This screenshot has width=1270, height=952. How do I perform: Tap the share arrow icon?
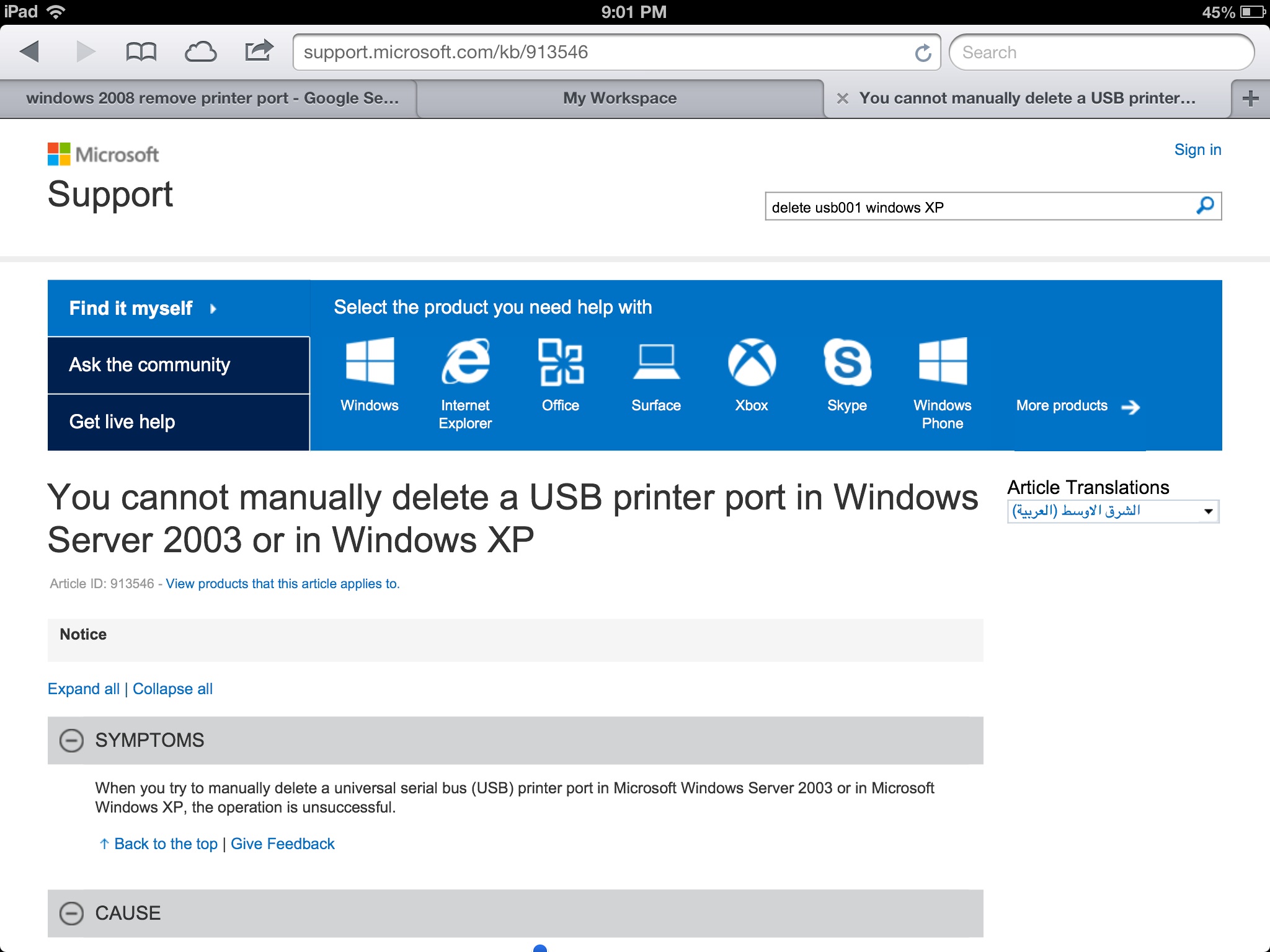point(259,50)
